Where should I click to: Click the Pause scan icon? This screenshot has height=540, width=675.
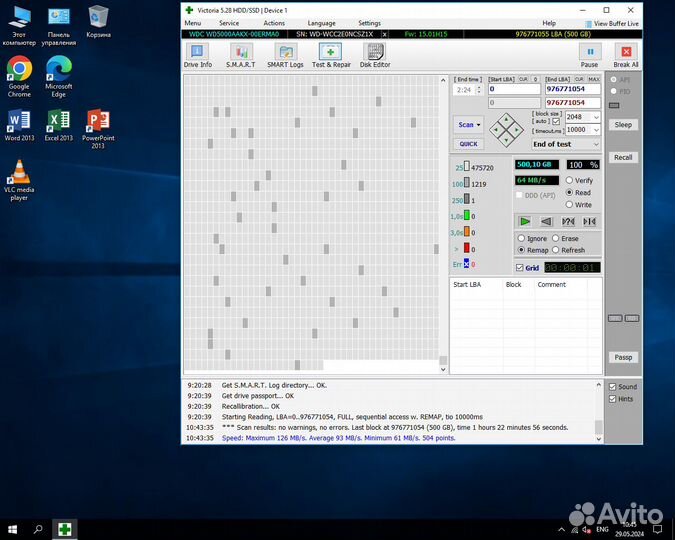(589, 55)
